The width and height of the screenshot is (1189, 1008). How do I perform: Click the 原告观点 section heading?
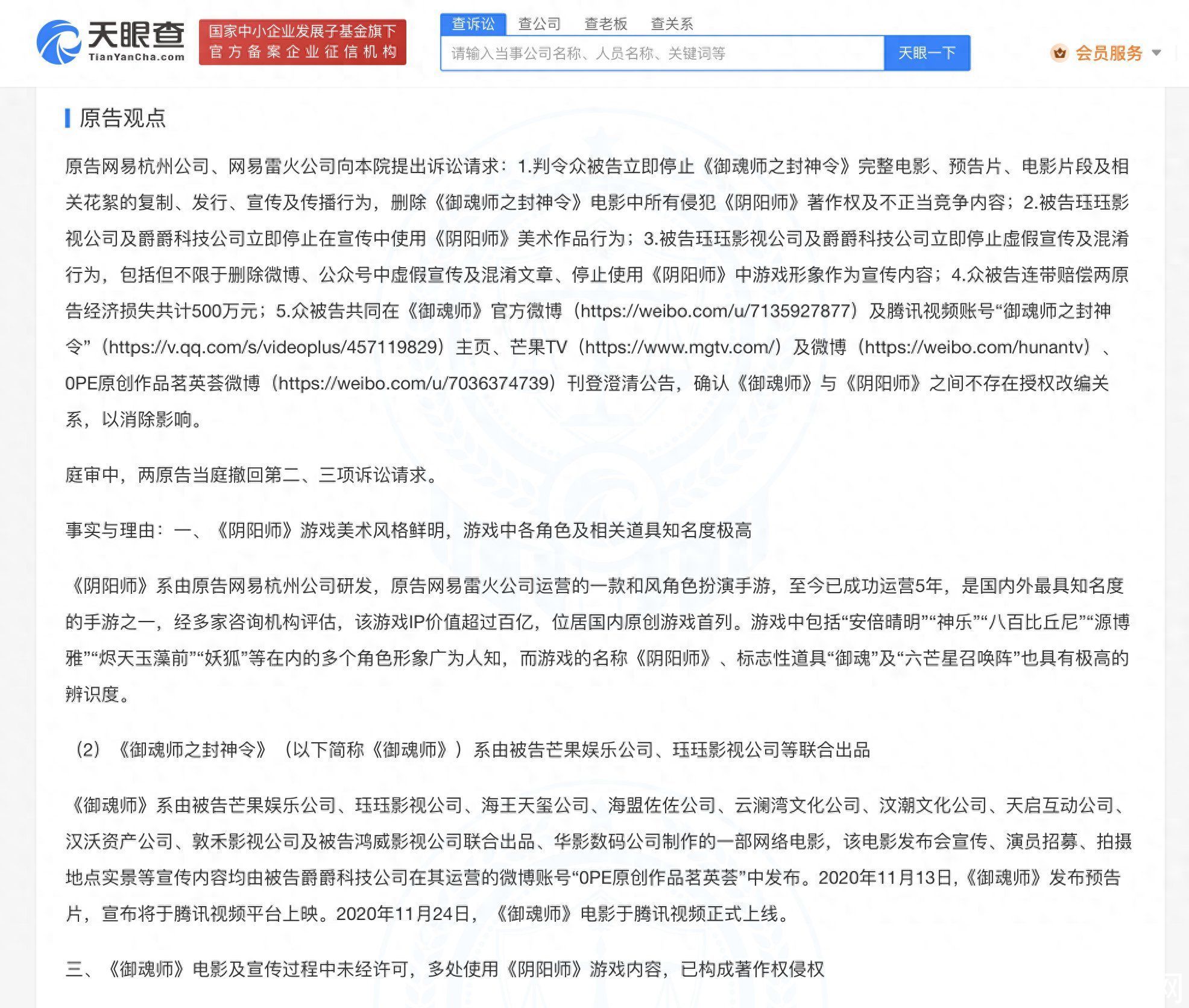click(122, 118)
